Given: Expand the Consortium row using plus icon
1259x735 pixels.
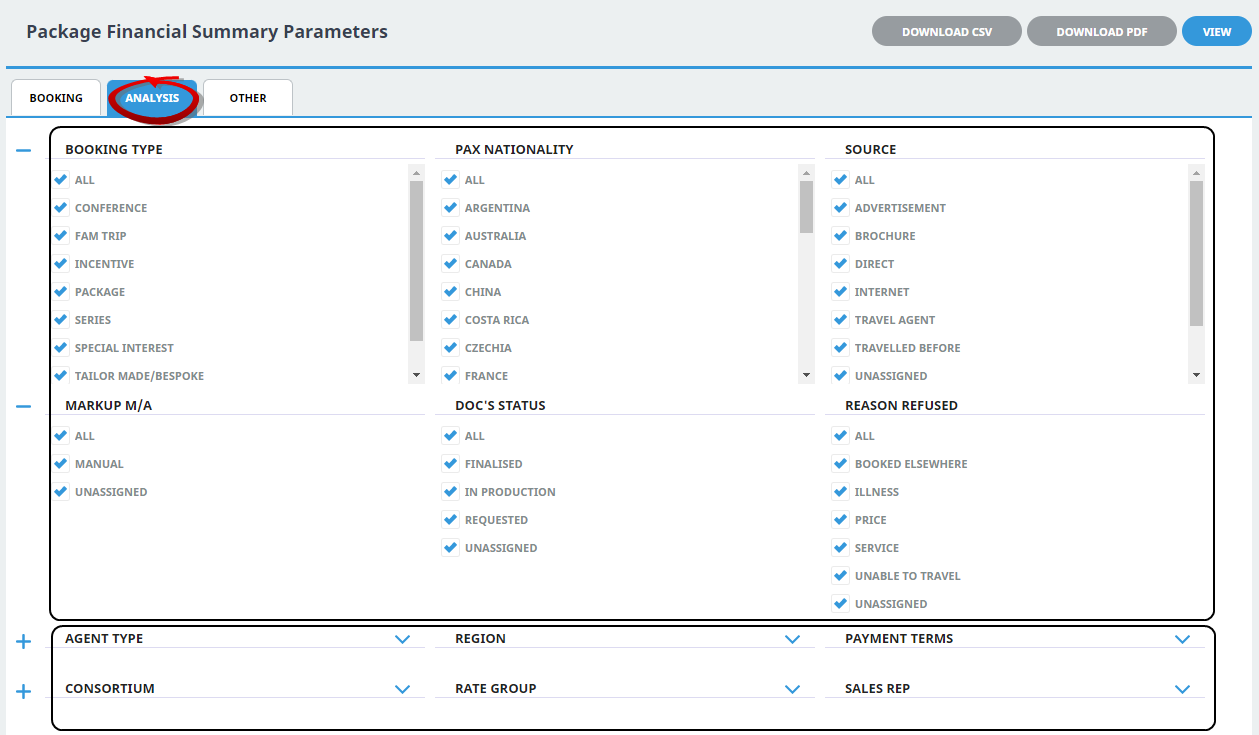Looking at the screenshot, I should coord(24,691).
